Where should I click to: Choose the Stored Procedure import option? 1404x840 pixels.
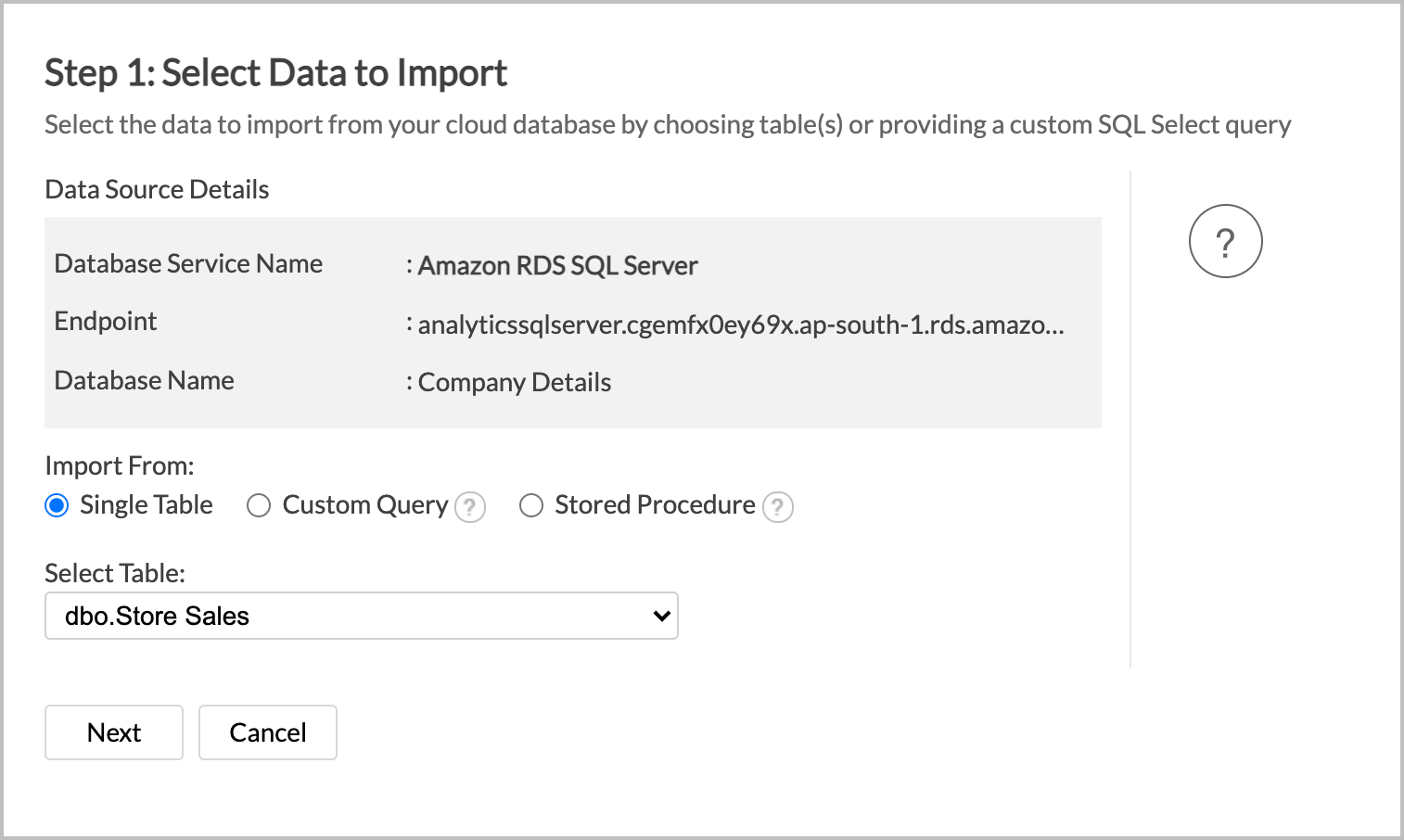(x=530, y=505)
